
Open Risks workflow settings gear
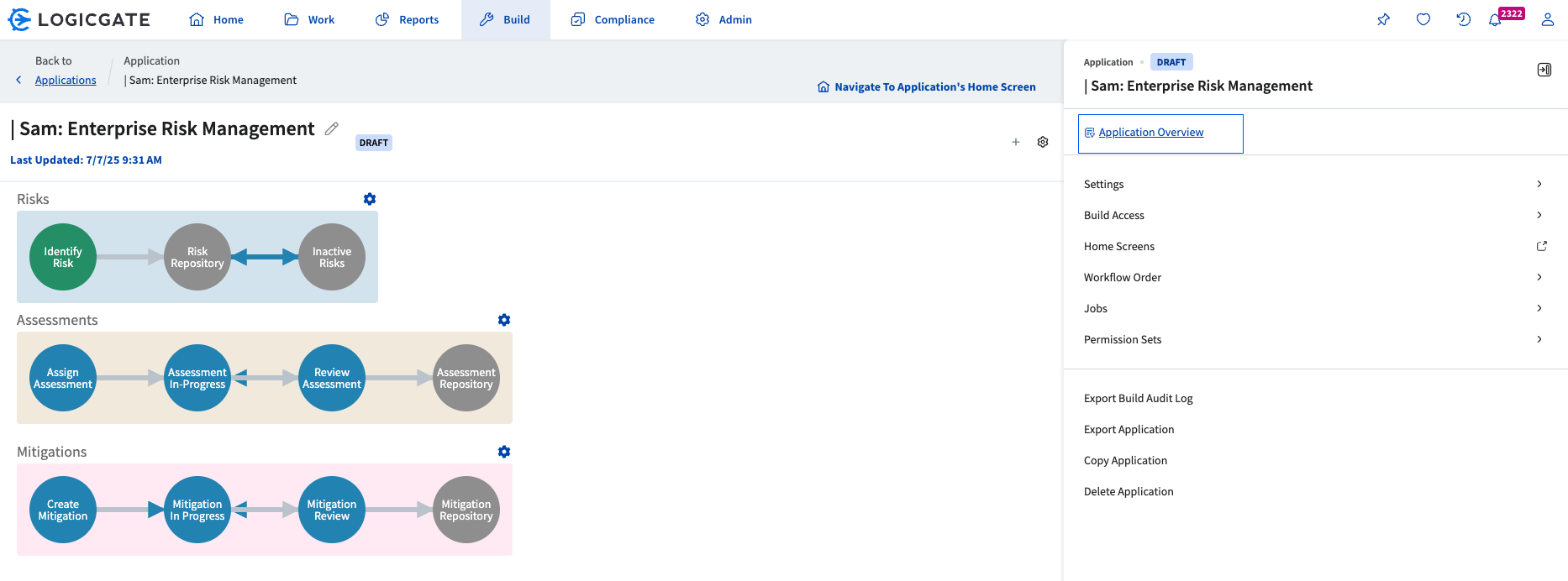(370, 199)
